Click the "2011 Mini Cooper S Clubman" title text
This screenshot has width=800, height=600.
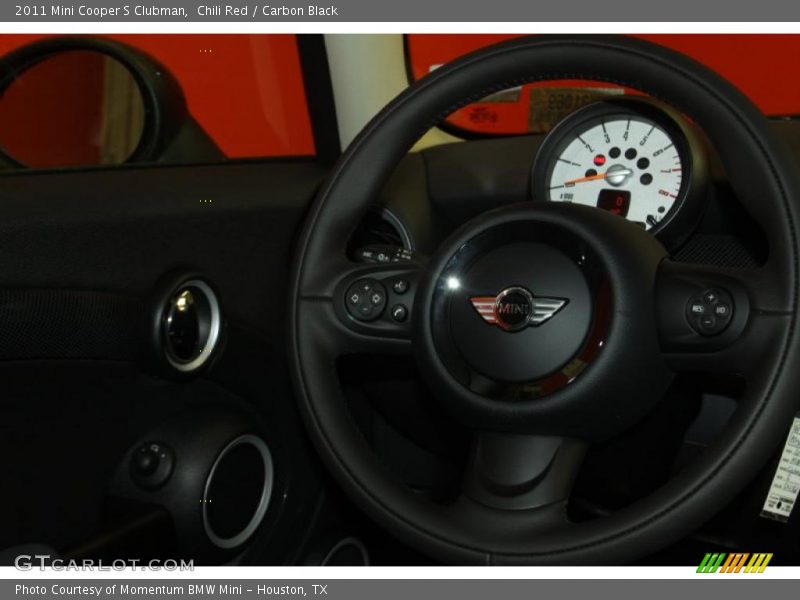101,11
